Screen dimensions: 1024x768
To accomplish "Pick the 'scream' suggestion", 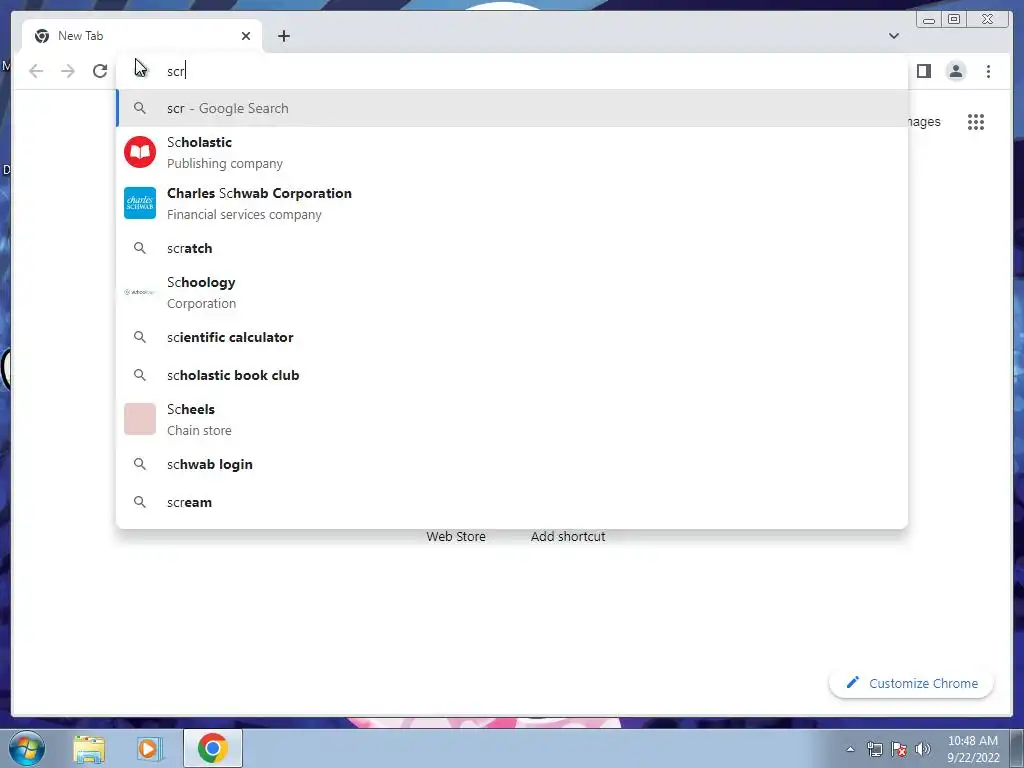I will point(512,502).
